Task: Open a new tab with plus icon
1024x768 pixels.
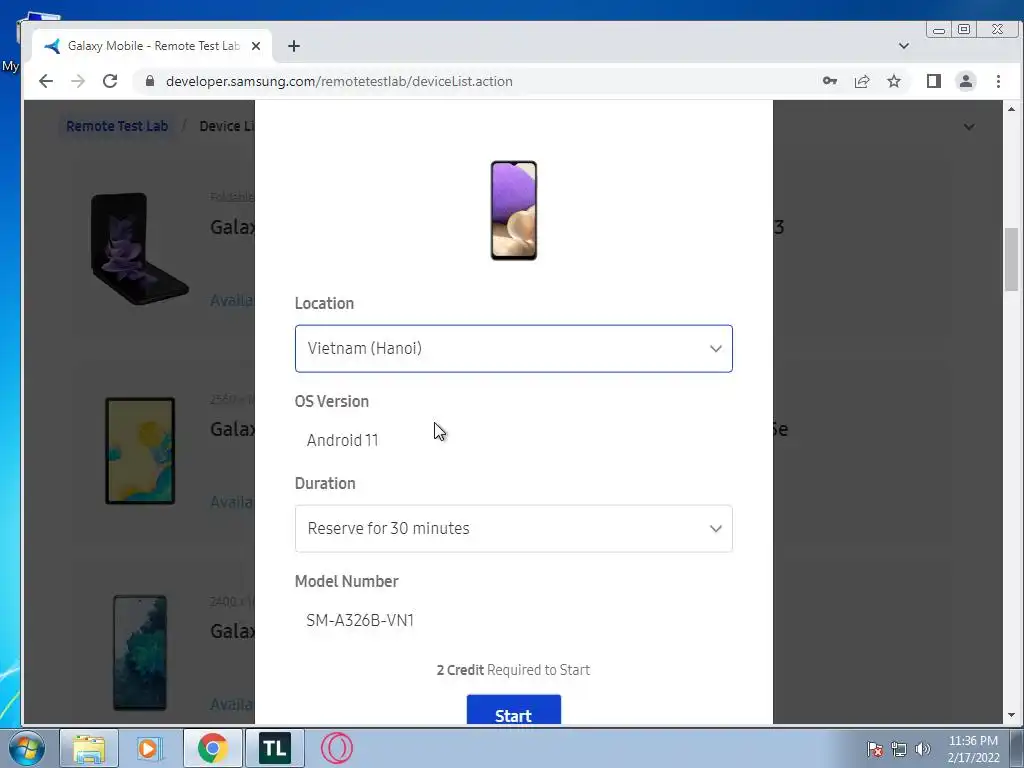Action: click(294, 46)
